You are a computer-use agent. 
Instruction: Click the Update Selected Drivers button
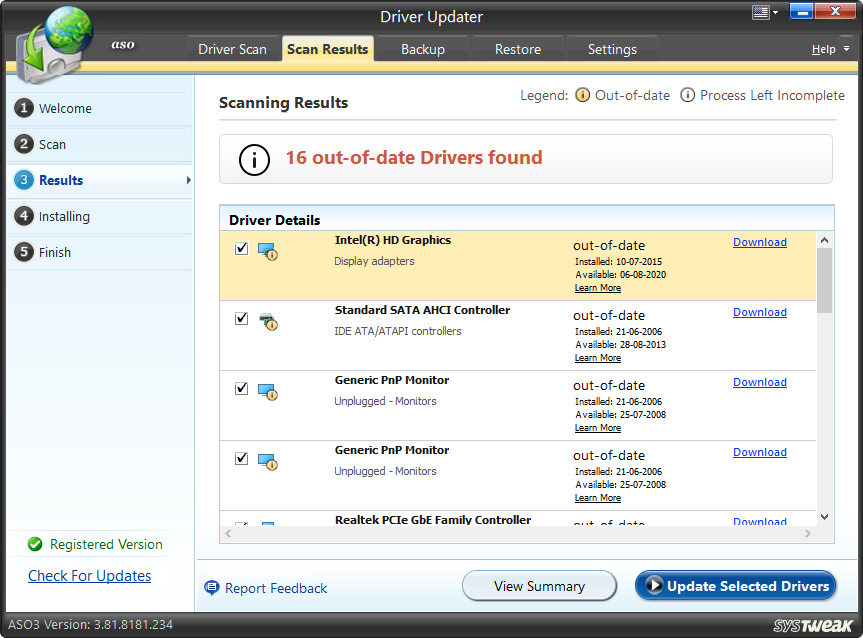point(735,586)
